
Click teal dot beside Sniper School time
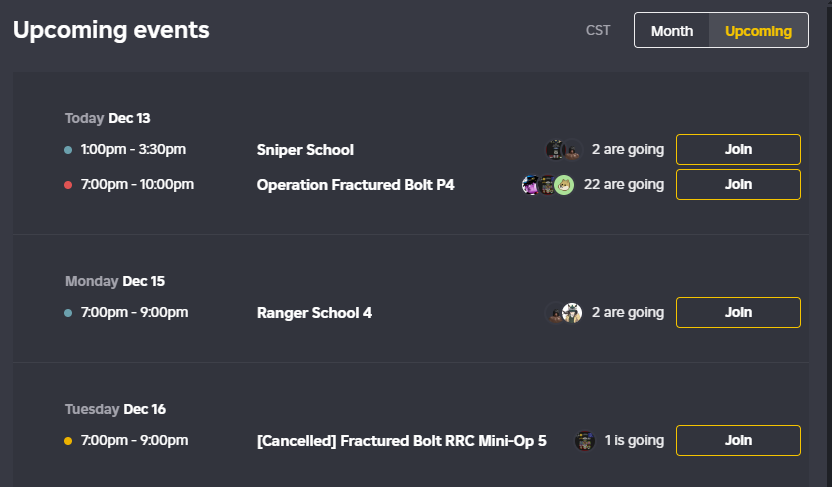[68, 150]
